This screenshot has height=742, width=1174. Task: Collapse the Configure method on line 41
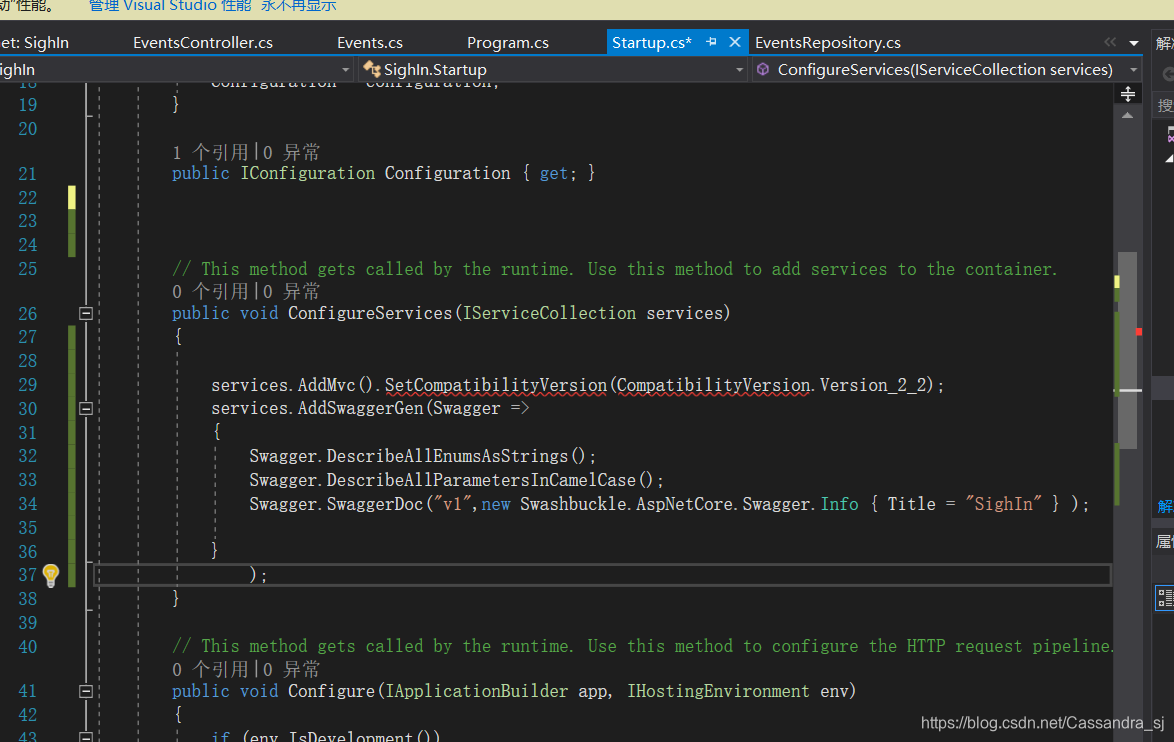(x=86, y=691)
